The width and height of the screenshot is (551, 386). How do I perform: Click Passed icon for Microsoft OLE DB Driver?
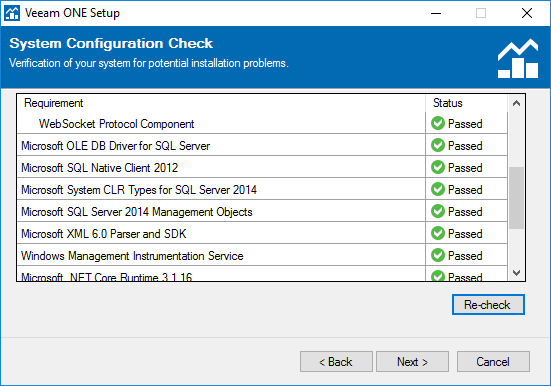click(x=438, y=145)
